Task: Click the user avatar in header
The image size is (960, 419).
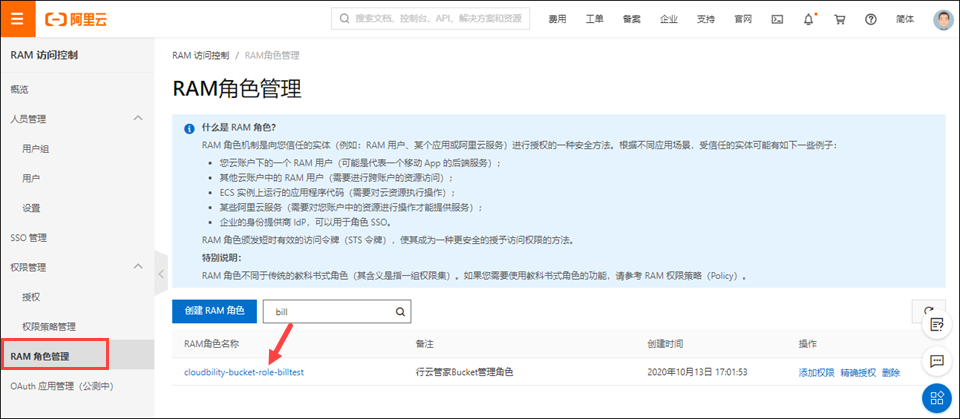Action: (942, 19)
